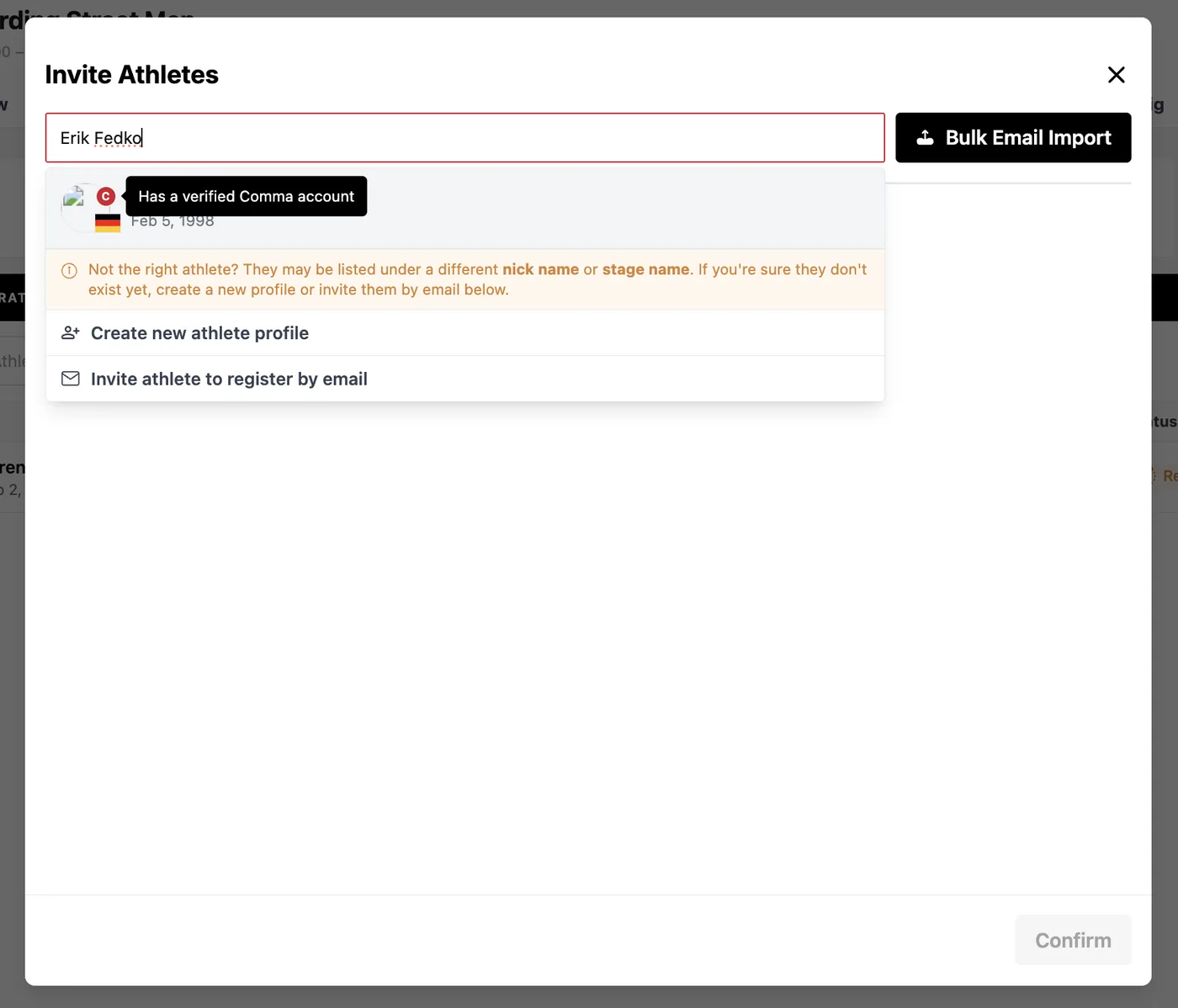Click the verified Comma account tooltip
Image resolution: width=1178 pixels, height=1008 pixels.
click(x=247, y=196)
